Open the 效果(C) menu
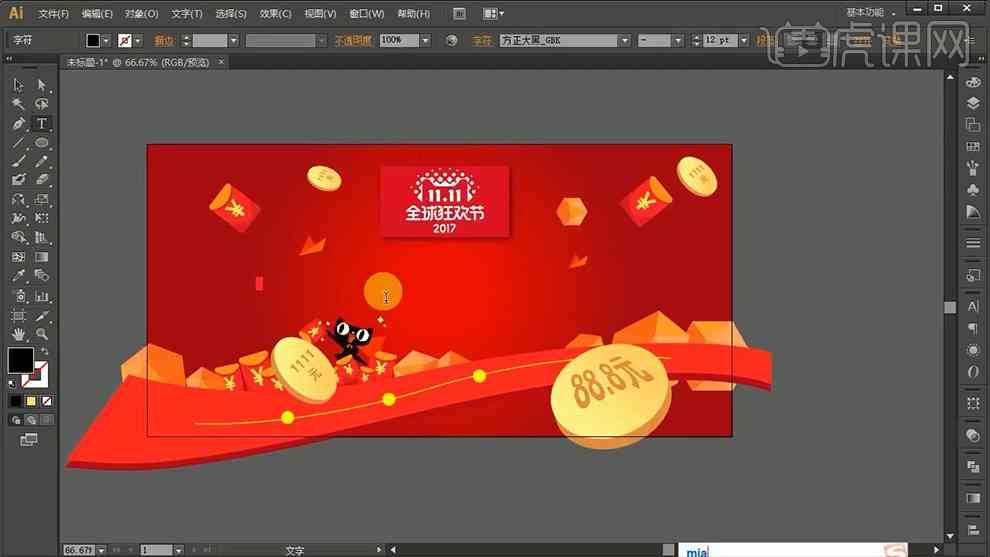Image resolution: width=990 pixels, height=557 pixels. tap(275, 13)
